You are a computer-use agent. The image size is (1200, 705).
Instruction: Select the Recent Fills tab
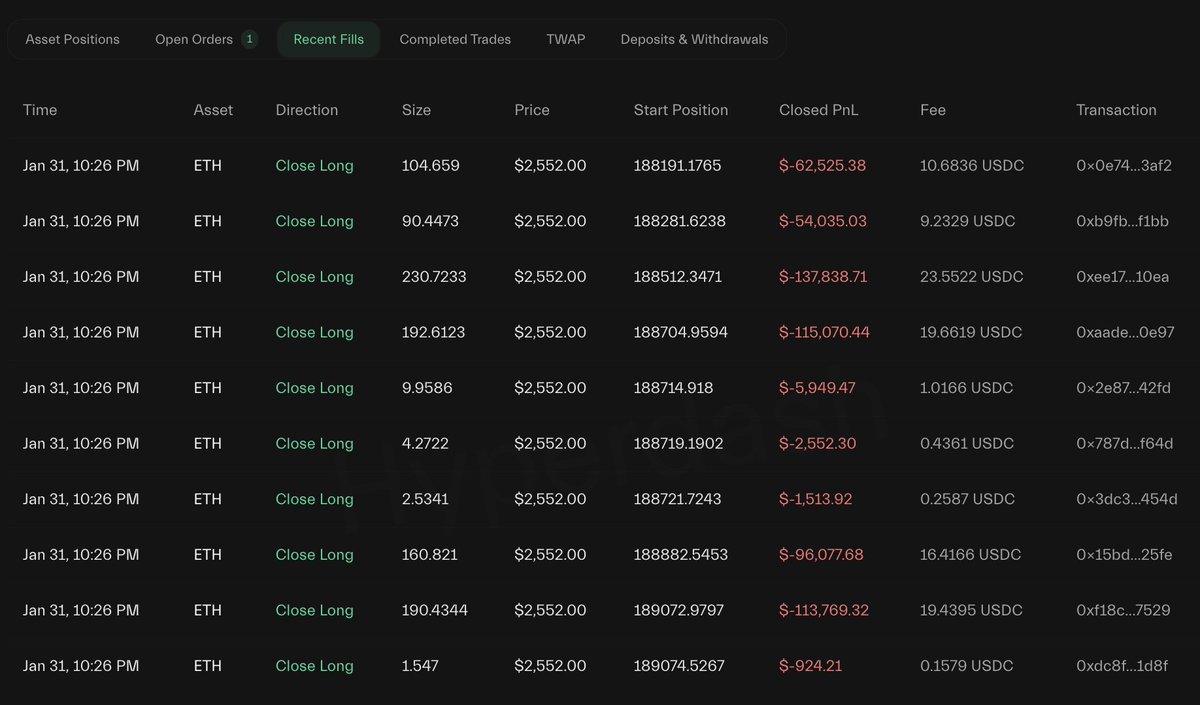(x=328, y=40)
